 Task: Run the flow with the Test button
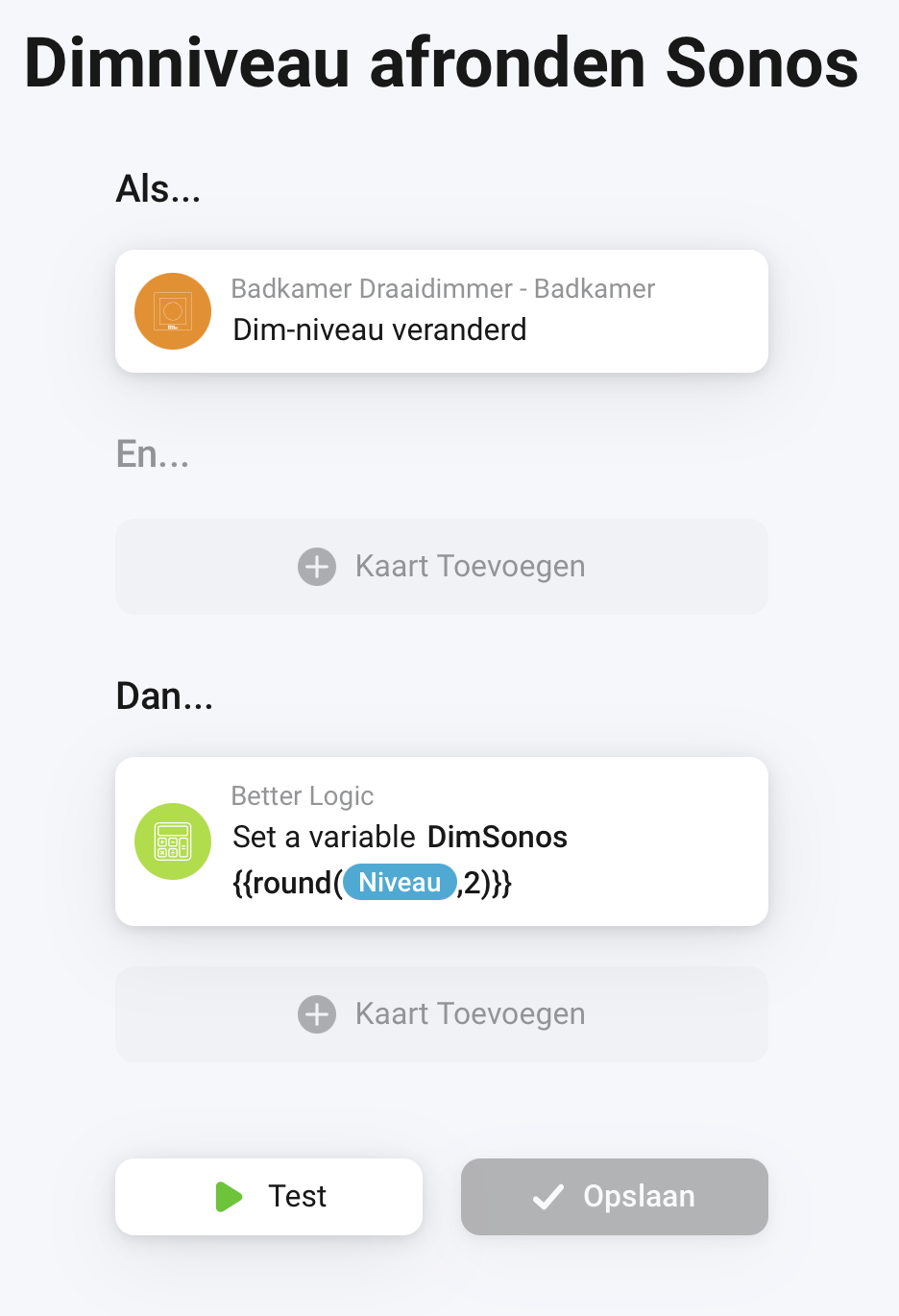(x=269, y=1197)
